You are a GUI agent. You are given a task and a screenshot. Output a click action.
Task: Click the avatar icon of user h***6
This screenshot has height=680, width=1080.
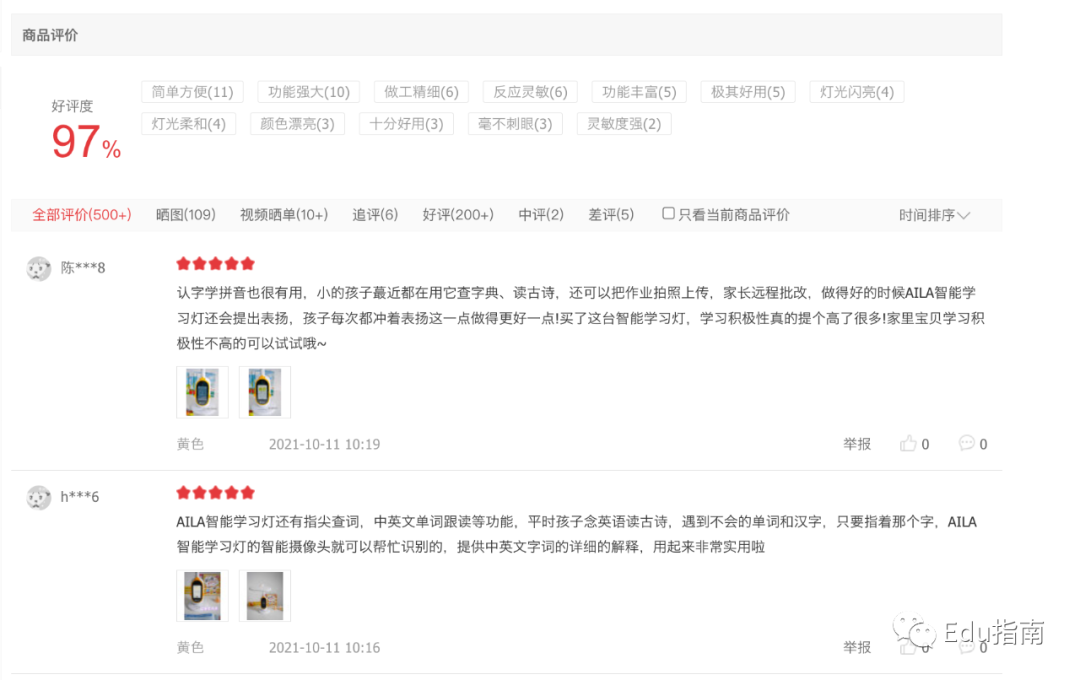point(39,497)
